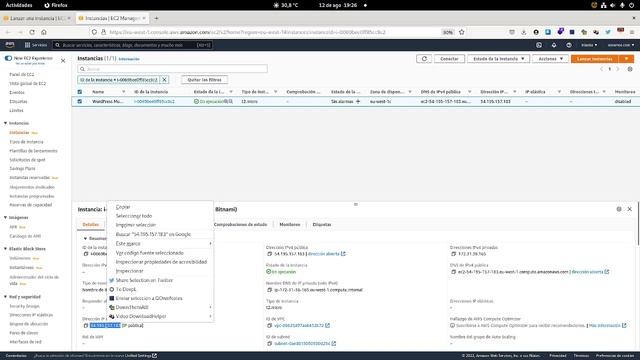This screenshot has height=360, width=640.
Task: Click the Conectar button
Action: 449,59
